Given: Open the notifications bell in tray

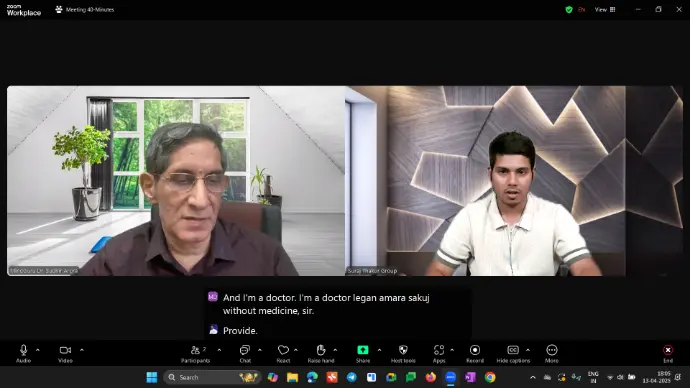Looking at the screenshot, I should (678, 377).
